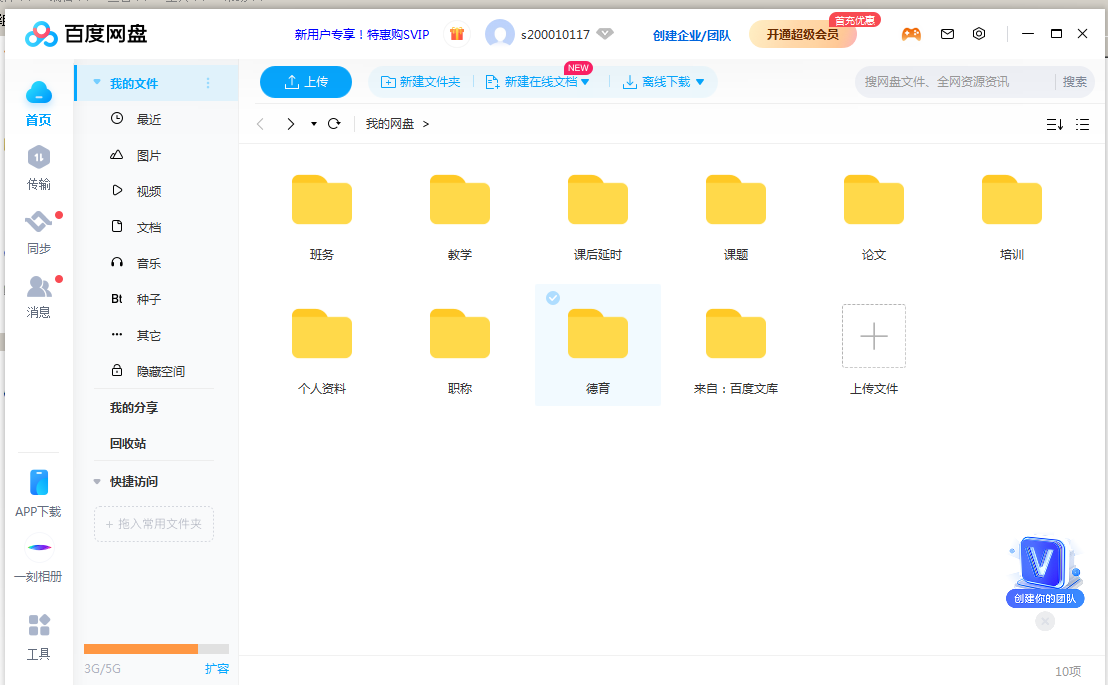1108x685 pixels.
Task: Click the refresh icon in navigation bar
Action: pyautogui.click(x=334, y=124)
